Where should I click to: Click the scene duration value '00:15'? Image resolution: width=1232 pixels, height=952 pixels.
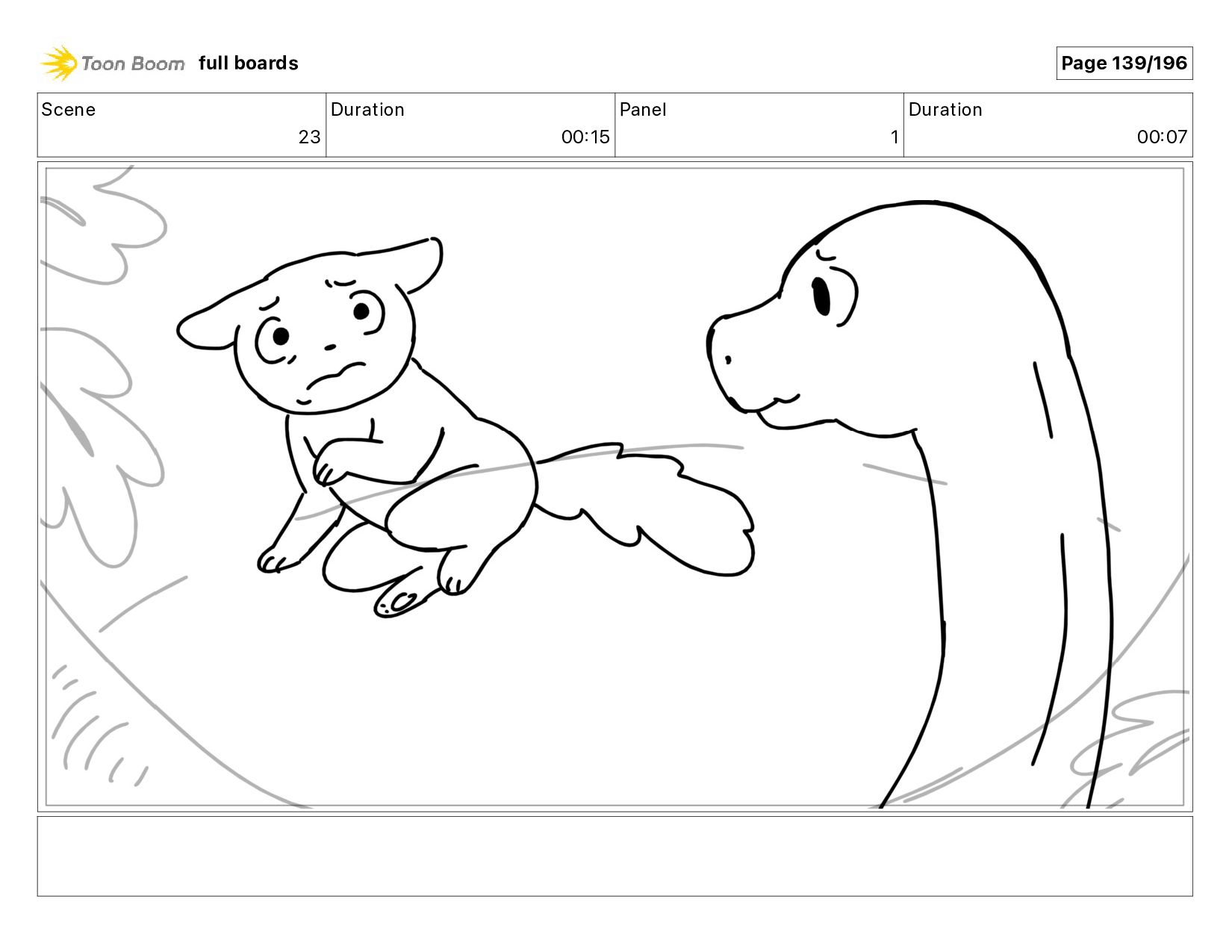click(x=585, y=137)
